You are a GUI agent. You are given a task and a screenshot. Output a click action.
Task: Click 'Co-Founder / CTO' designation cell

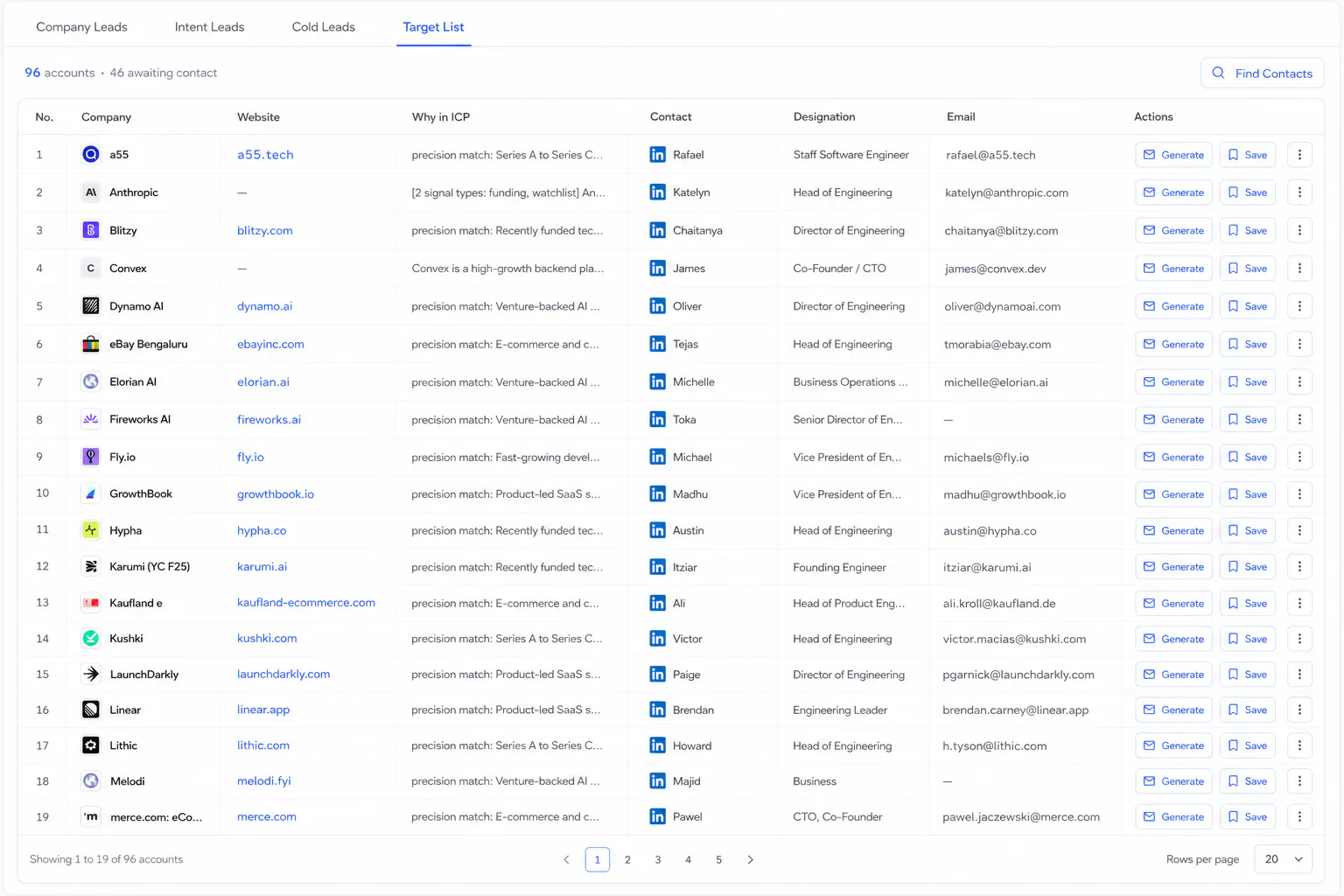pyautogui.click(x=839, y=269)
